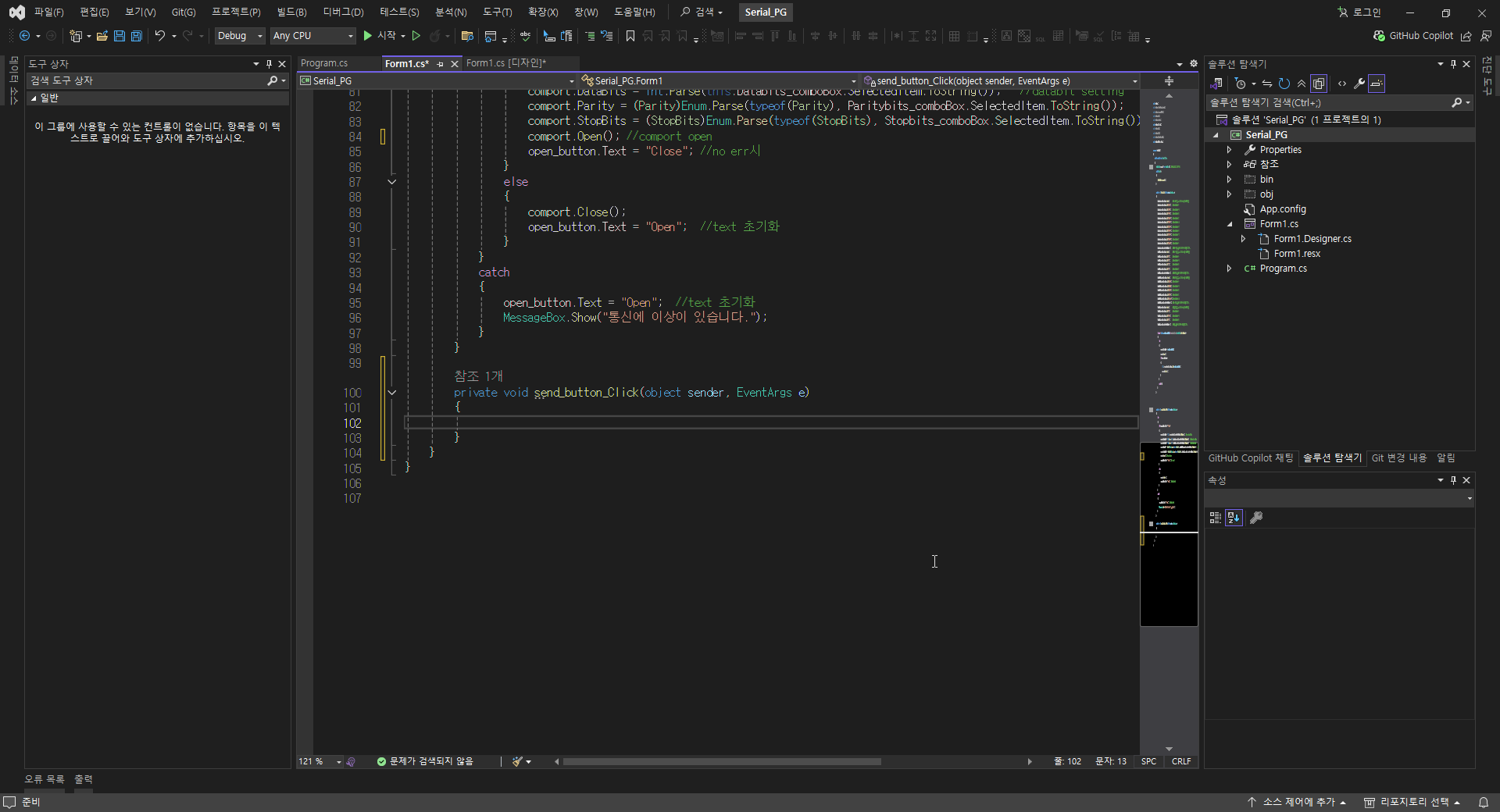Switch to the Program.cs tab
The image size is (1500, 812).
[x=324, y=63]
